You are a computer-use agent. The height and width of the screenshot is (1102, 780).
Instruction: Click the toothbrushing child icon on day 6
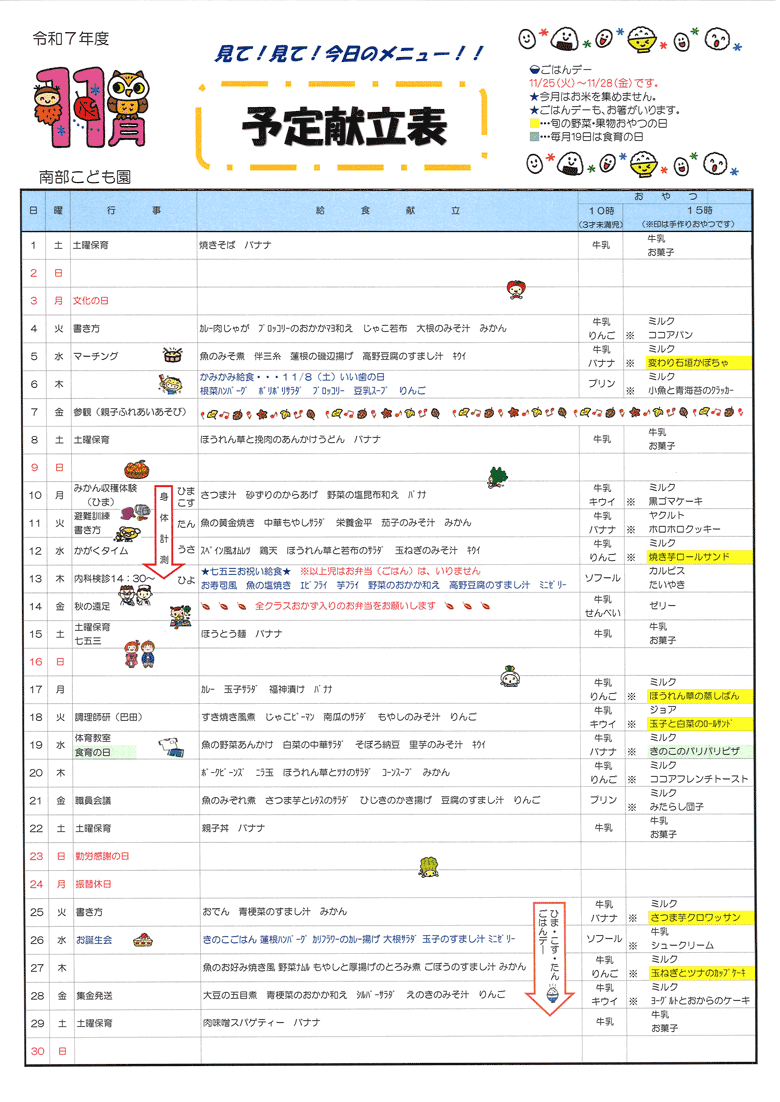pyautogui.click(x=170, y=384)
